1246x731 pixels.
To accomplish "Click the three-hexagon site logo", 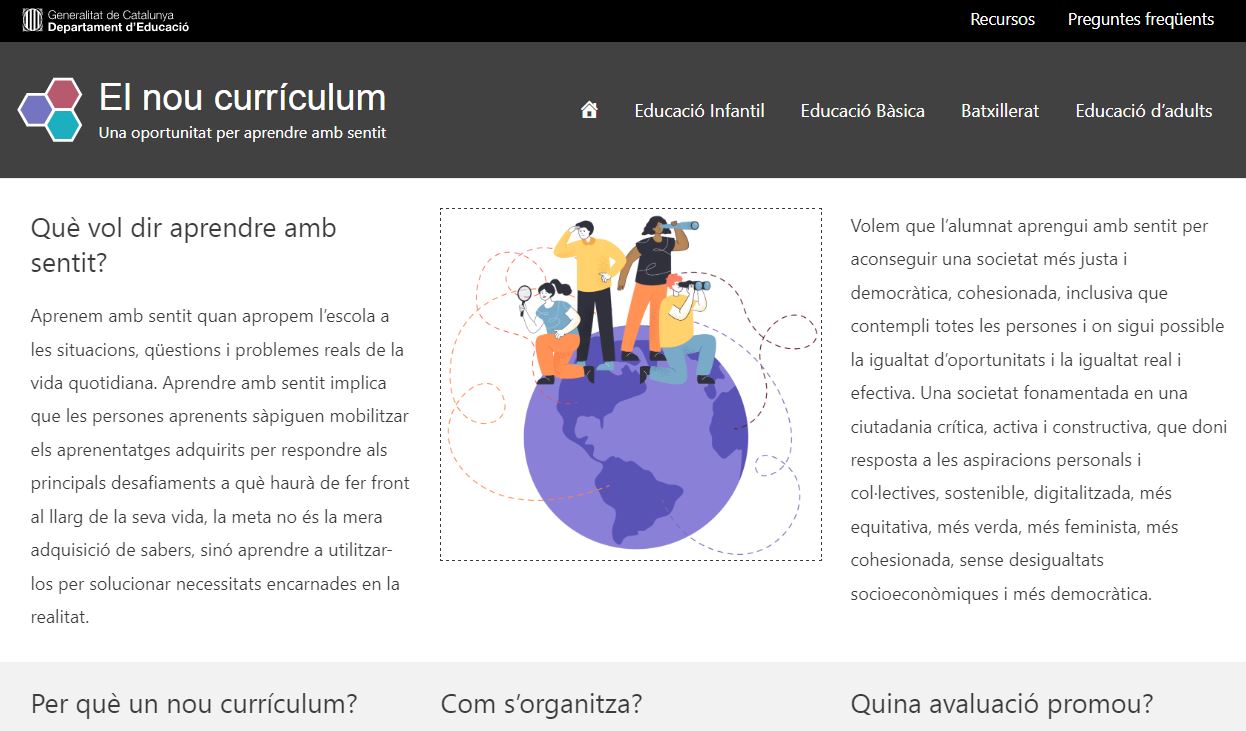I will click(50, 110).
